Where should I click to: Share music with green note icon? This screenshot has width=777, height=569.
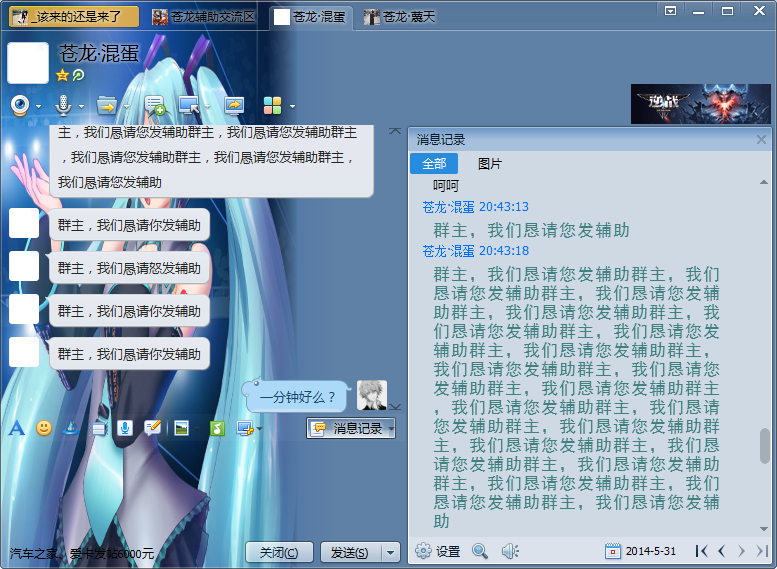pyautogui.click(x=218, y=428)
